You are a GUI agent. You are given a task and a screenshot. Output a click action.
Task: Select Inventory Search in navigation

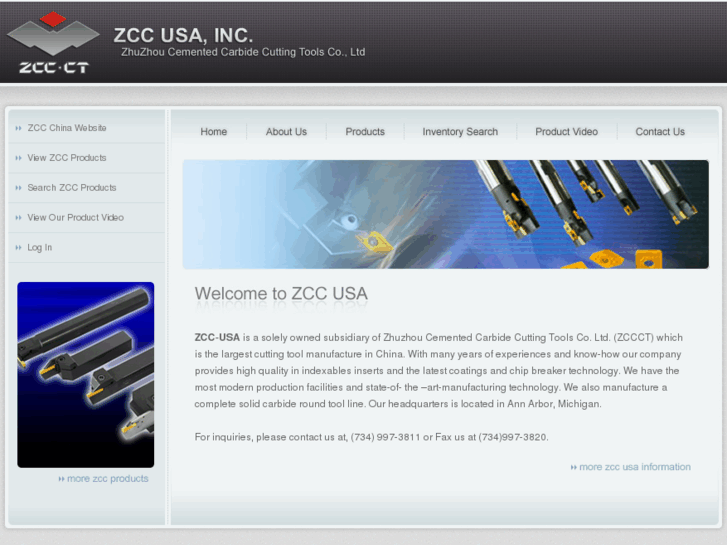click(x=460, y=132)
